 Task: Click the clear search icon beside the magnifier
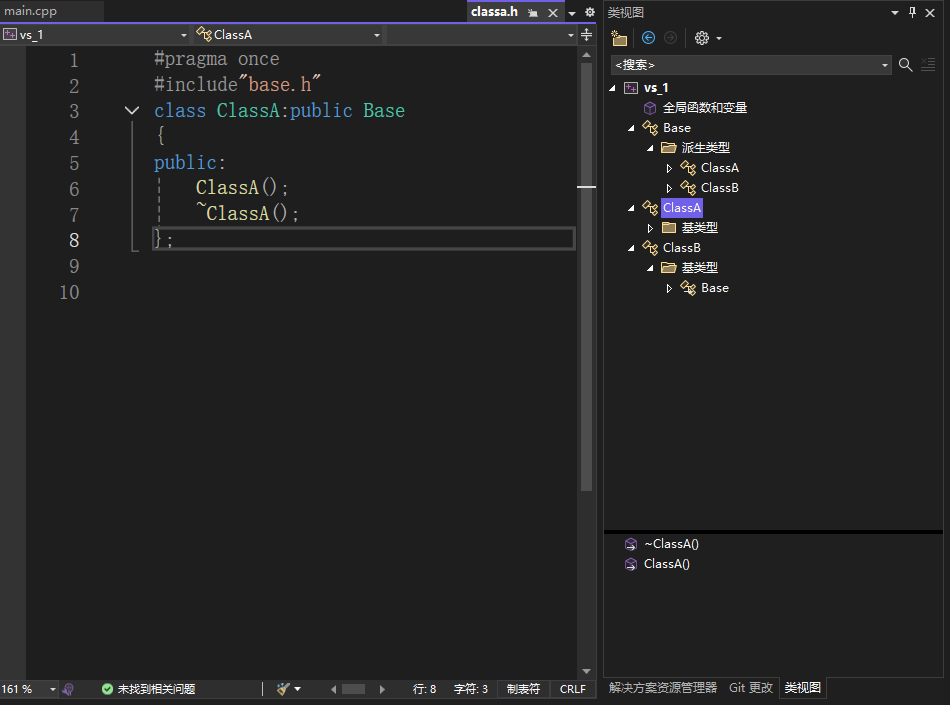(x=928, y=64)
